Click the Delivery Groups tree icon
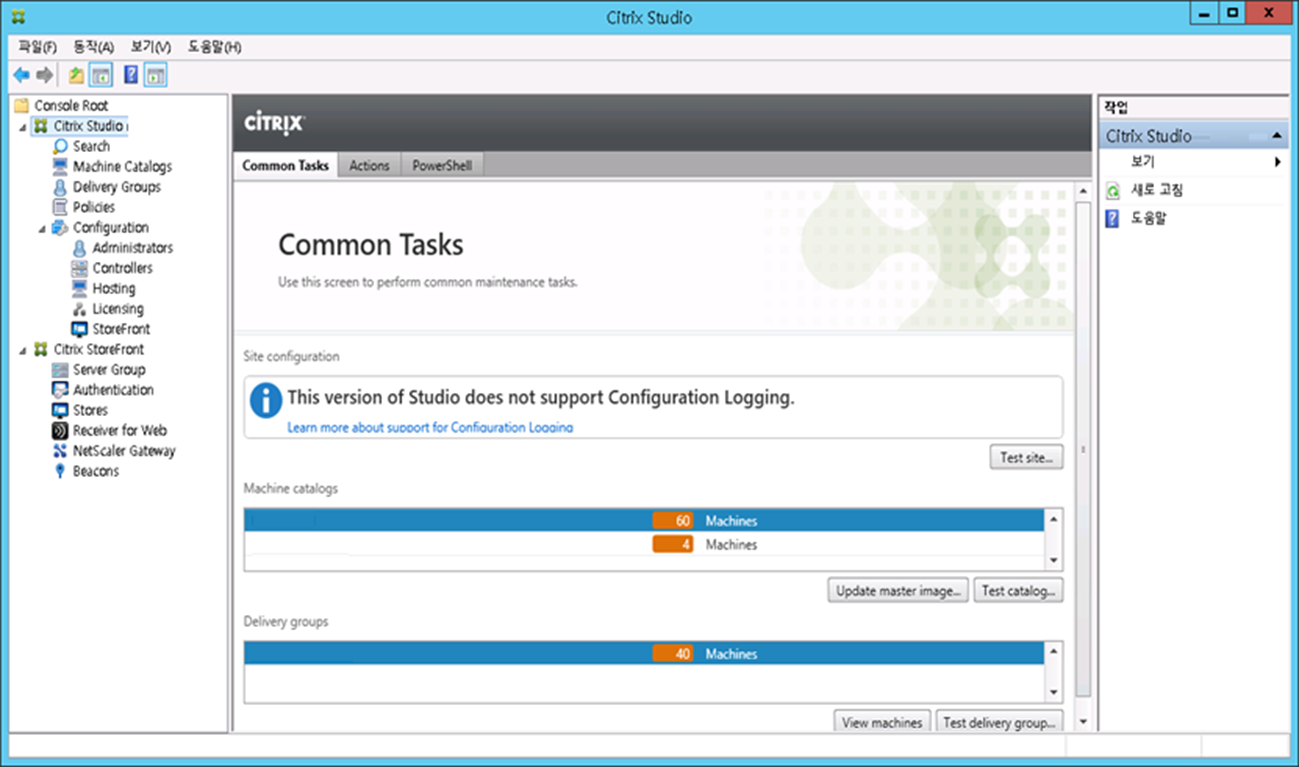 [x=61, y=187]
